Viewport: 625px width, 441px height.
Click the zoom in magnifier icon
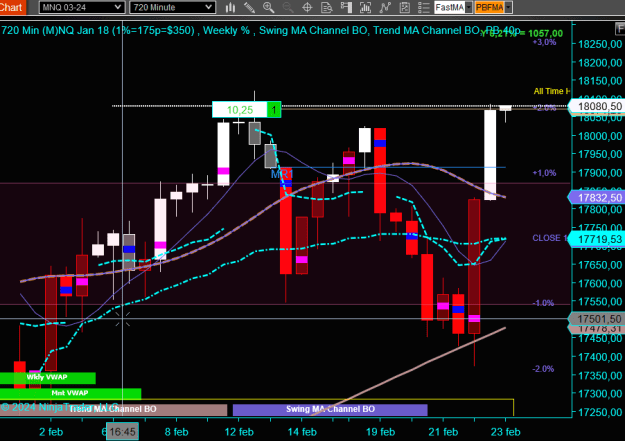[269, 7]
